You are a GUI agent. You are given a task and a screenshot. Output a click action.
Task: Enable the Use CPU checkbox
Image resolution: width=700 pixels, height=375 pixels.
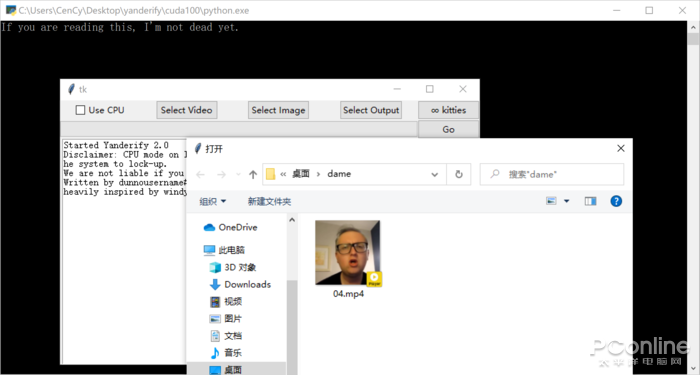coord(80,110)
